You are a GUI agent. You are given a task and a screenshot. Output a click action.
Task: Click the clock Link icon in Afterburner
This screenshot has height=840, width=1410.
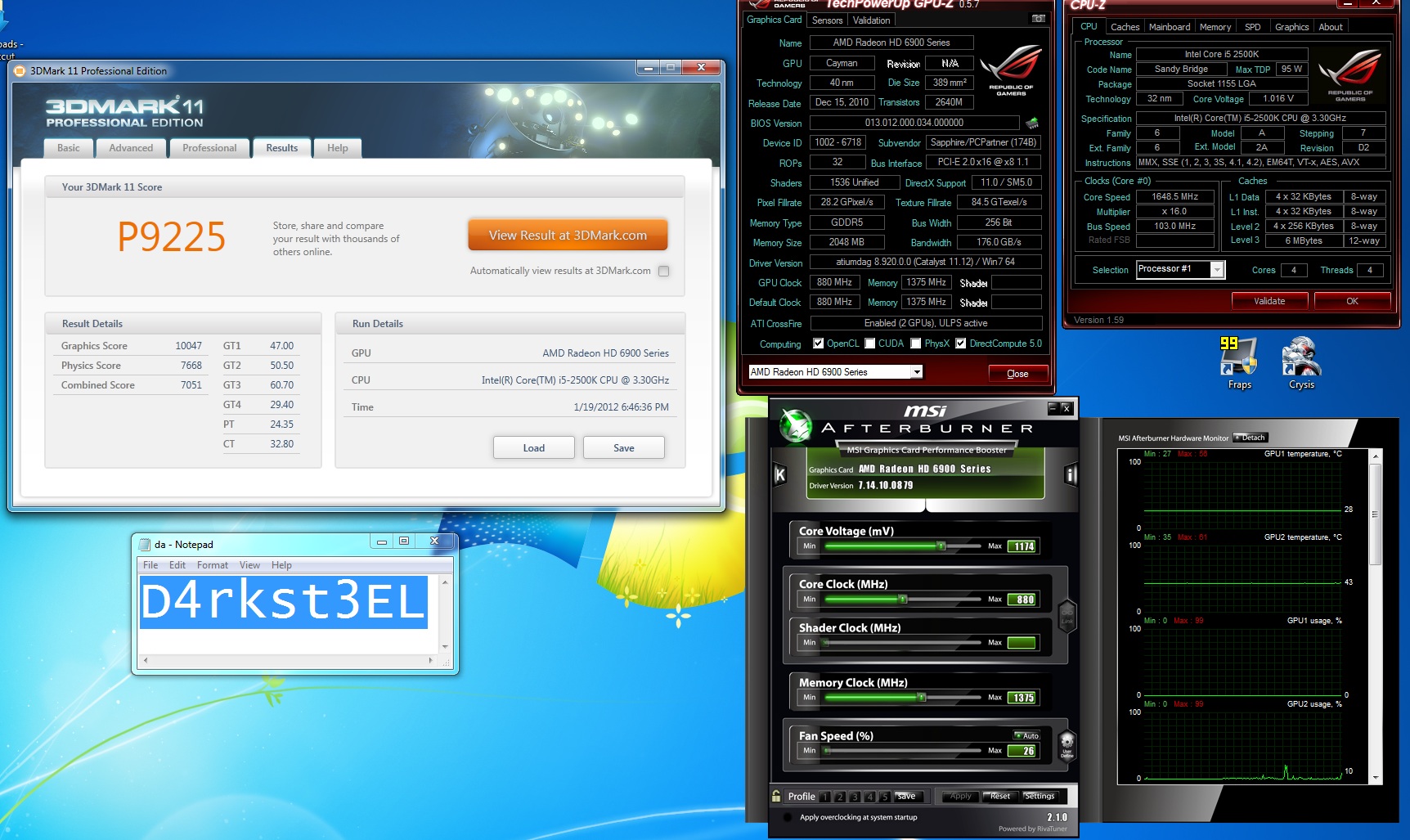click(1066, 615)
